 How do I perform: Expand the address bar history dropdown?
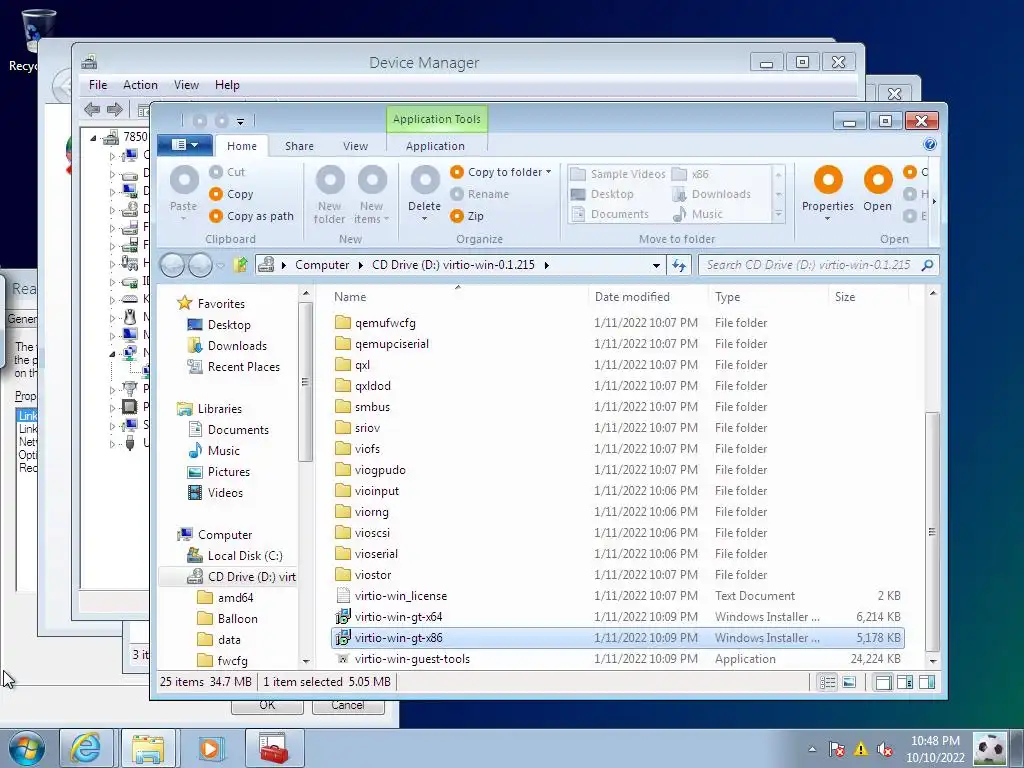coord(656,265)
